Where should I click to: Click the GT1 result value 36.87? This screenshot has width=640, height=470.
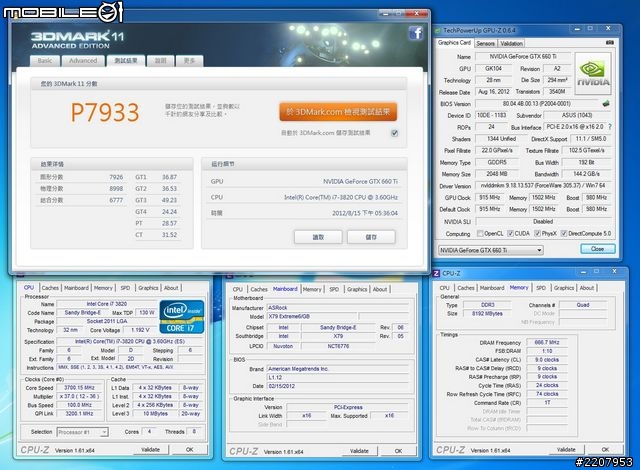click(x=169, y=177)
